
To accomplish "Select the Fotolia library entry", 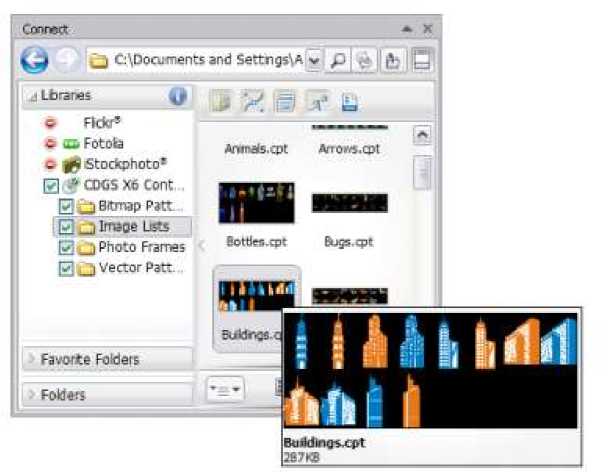I will pos(103,144).
